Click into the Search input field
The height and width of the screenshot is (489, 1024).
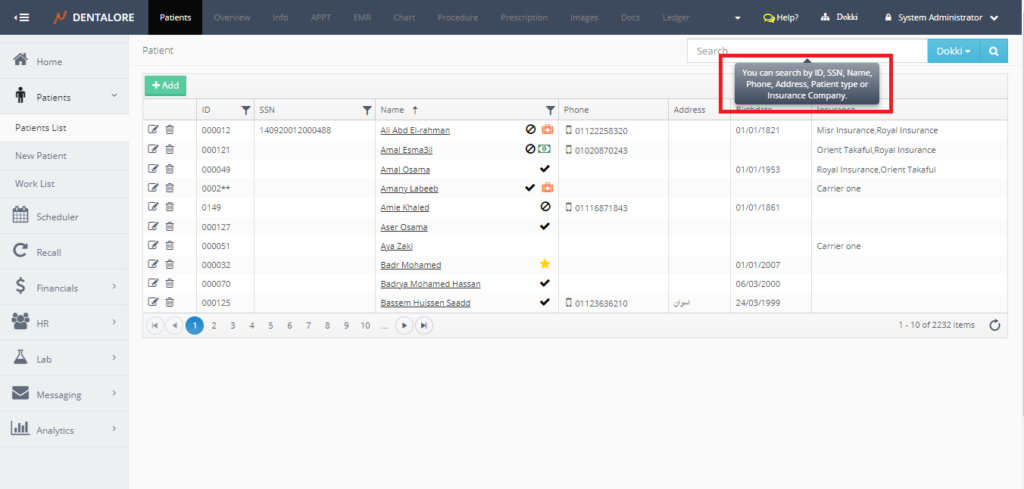tap(806, 51)
